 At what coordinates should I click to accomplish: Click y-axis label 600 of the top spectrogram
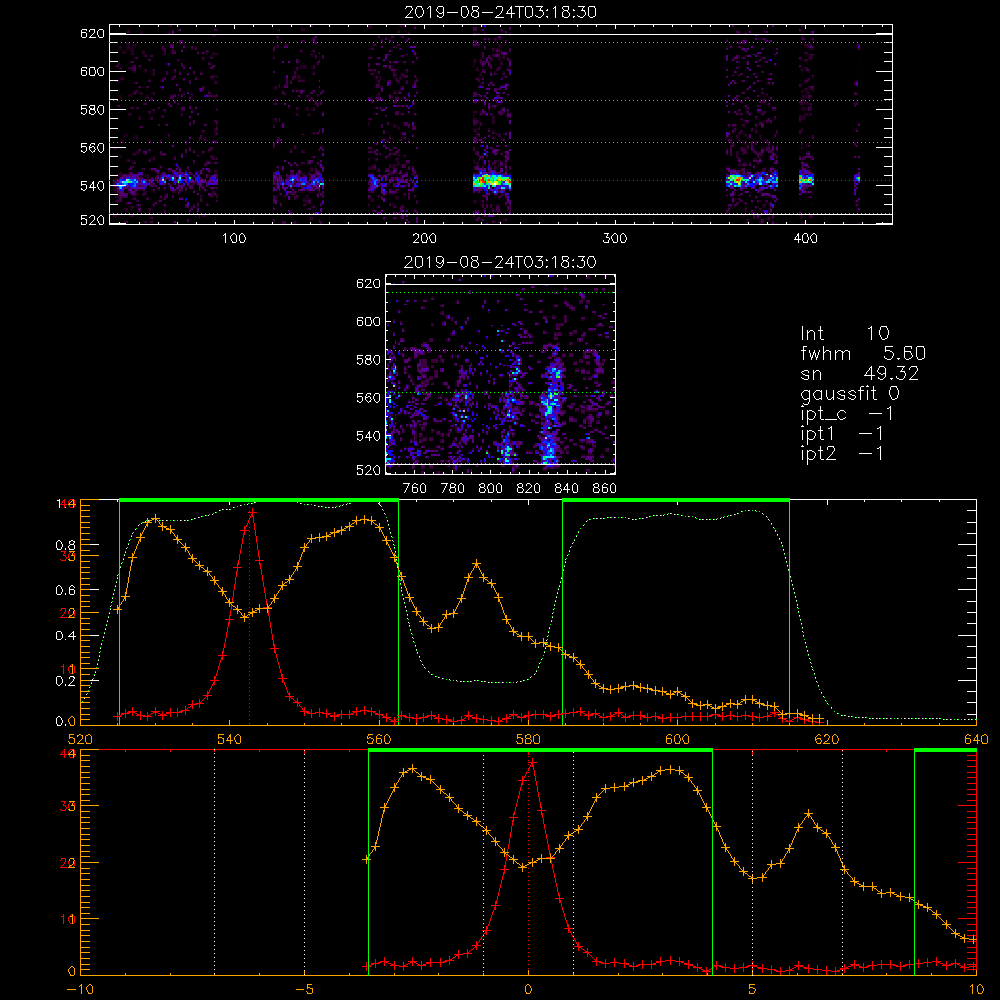[x=92, y=71]
